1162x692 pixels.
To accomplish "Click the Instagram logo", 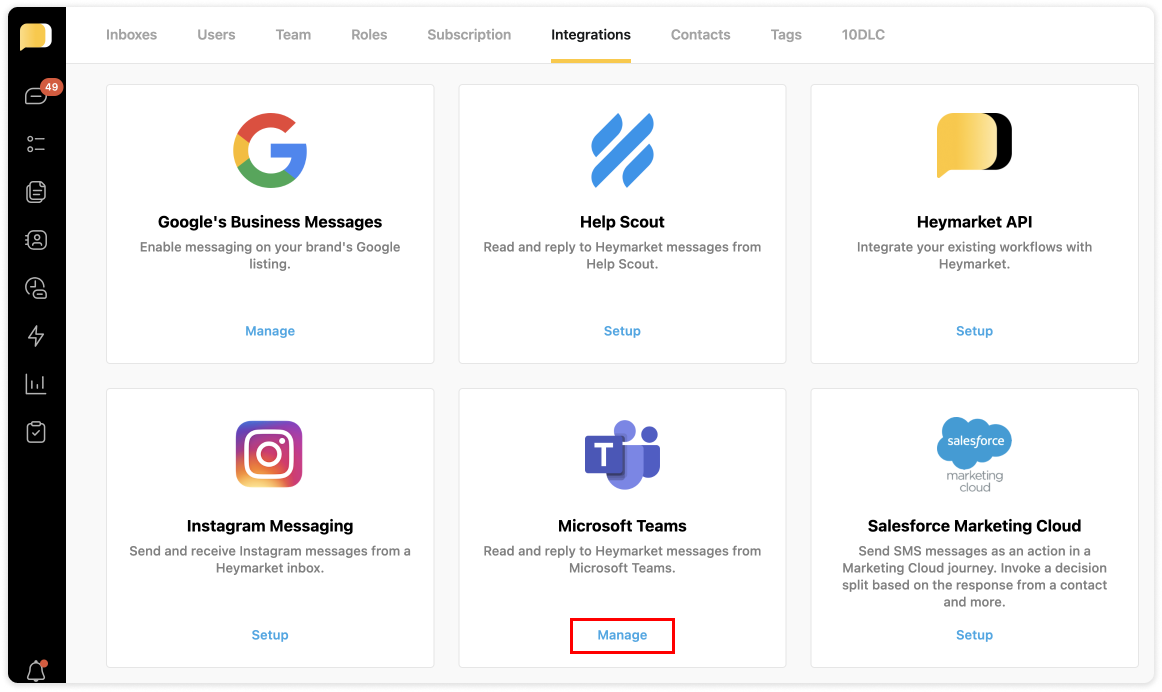I will pos(269,454).
